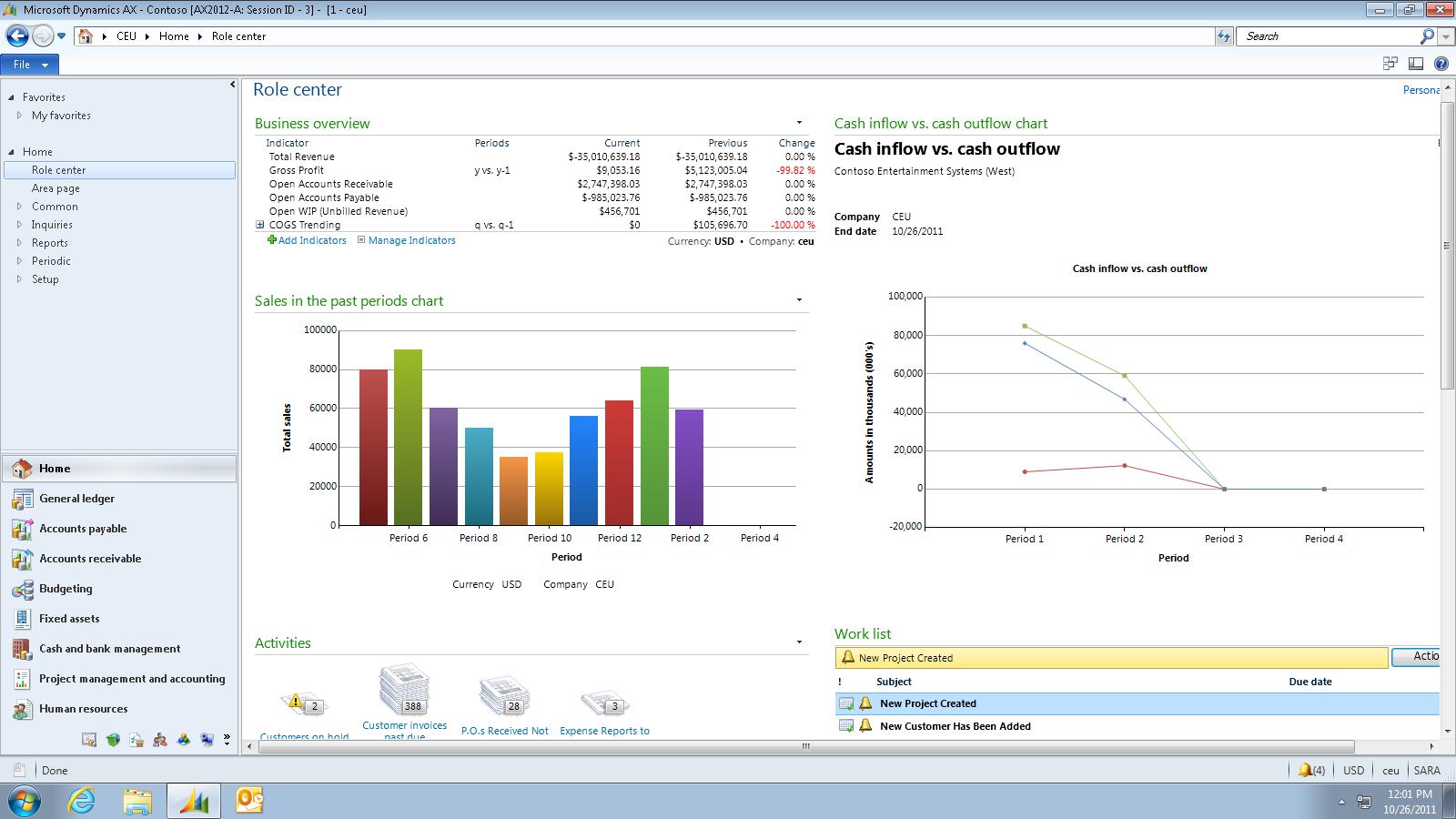Collapse the Favorites navigation pane

(232, 83)
